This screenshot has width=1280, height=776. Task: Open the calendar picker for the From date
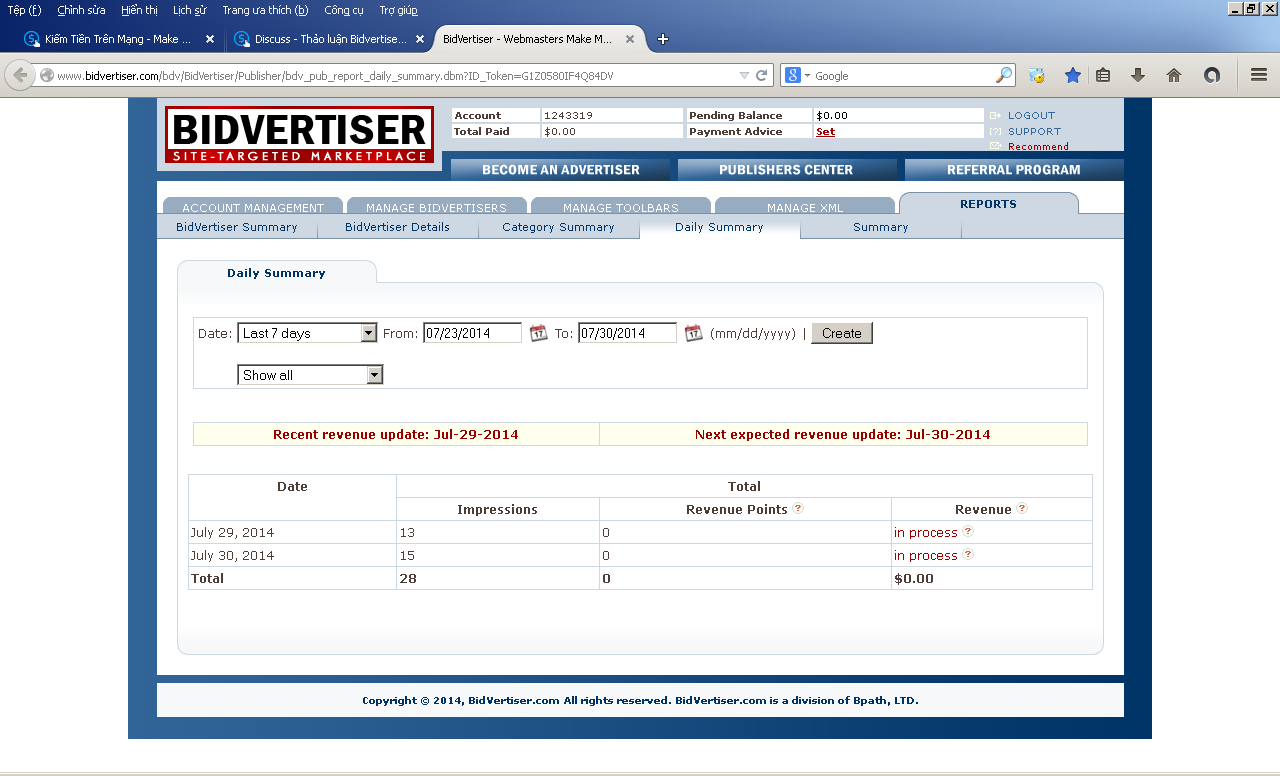pyautogui.click(x=539, y=333)
